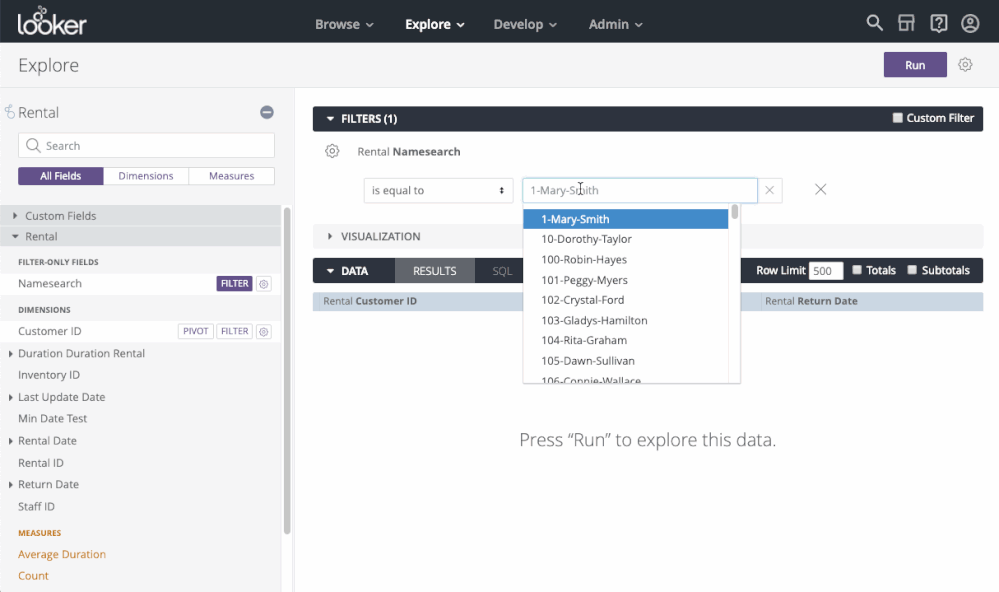This screenshot has width=999, height=592.
Task: Open gear options for Customer ID field
Action: pyautogui.click(x=264, y=331)
